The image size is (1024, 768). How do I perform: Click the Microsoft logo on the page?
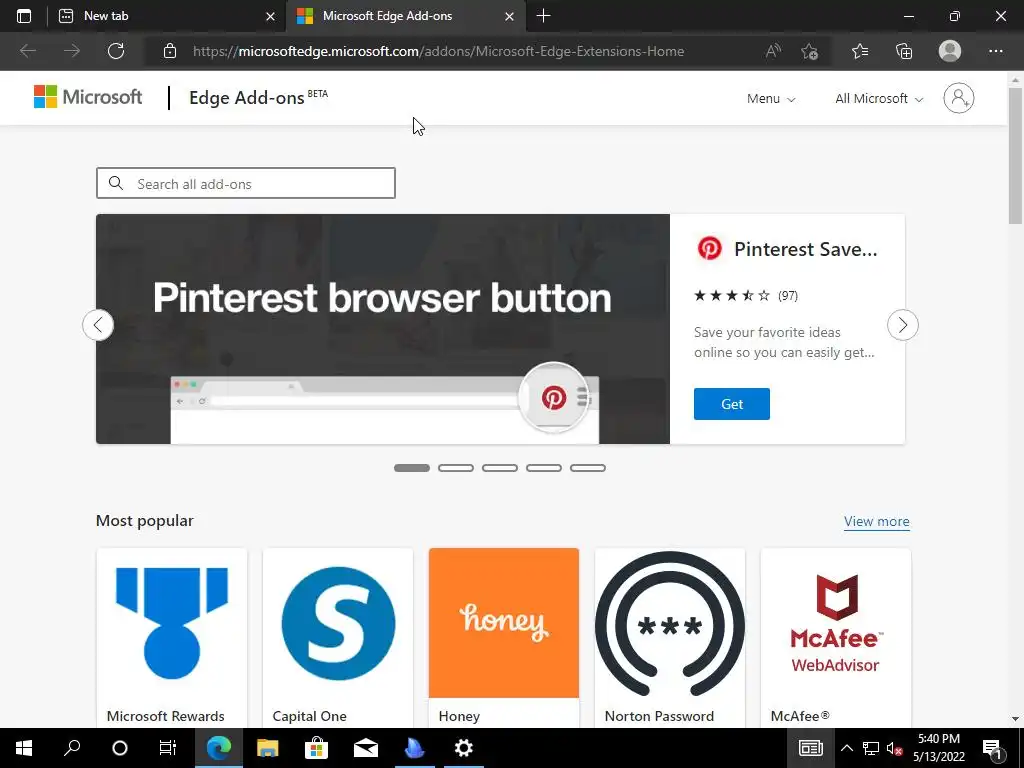coord(88,97)
